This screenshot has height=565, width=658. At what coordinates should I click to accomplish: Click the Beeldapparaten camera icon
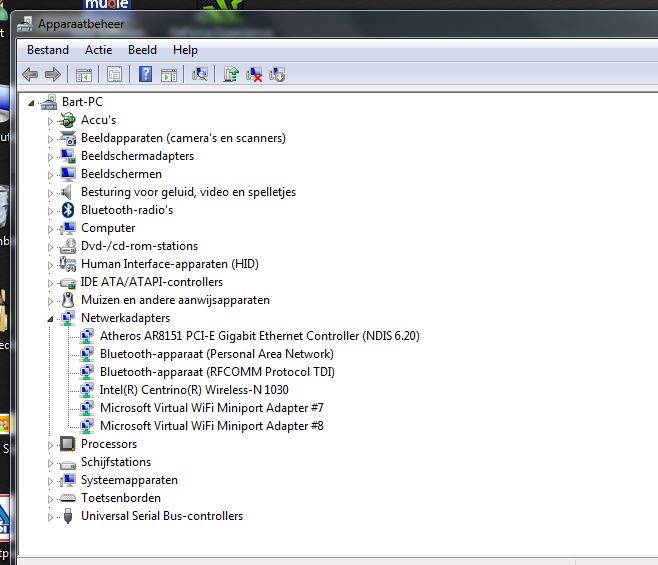pos(68,138)
